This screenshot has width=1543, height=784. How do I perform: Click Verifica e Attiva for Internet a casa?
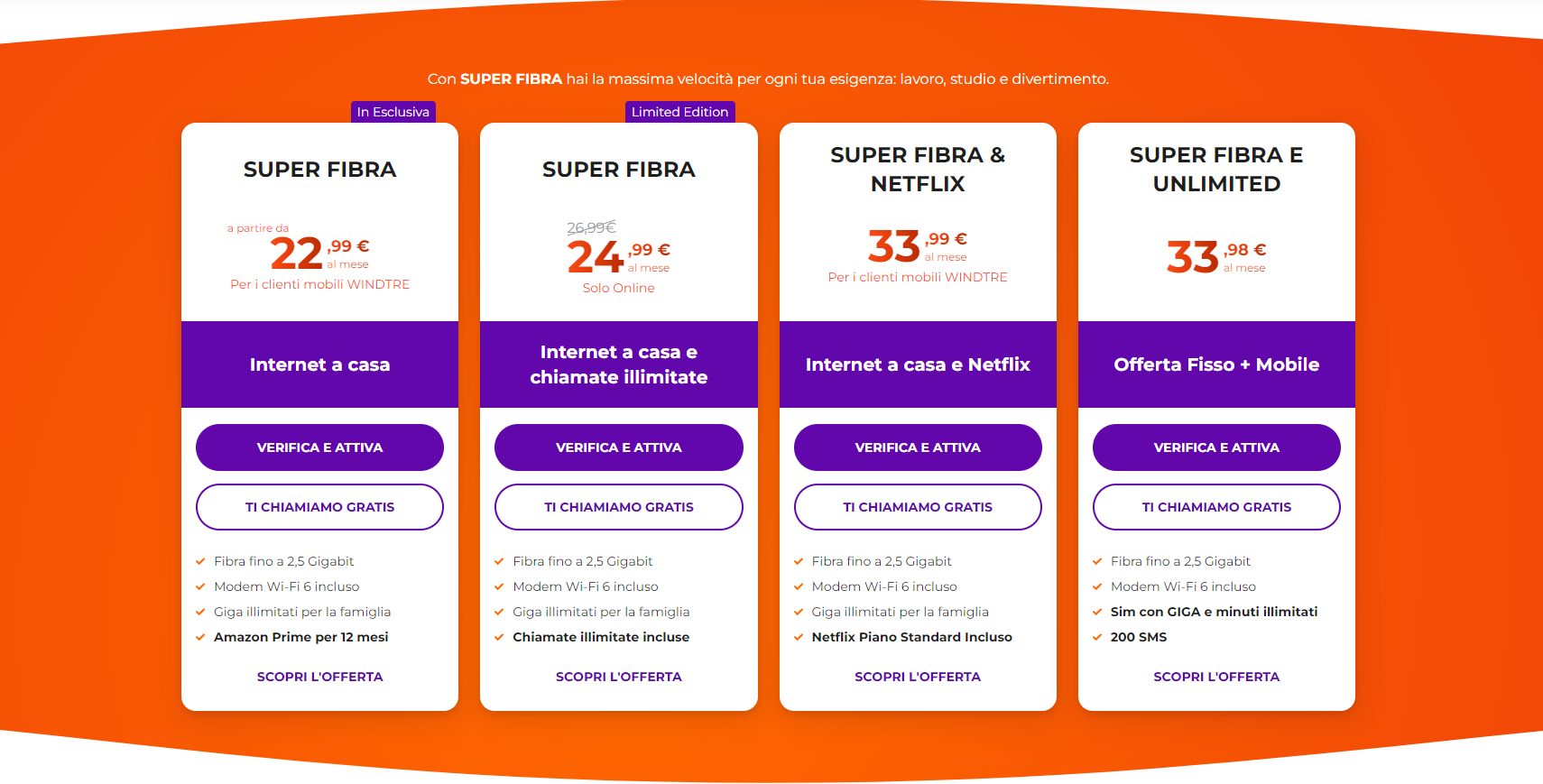319,447
